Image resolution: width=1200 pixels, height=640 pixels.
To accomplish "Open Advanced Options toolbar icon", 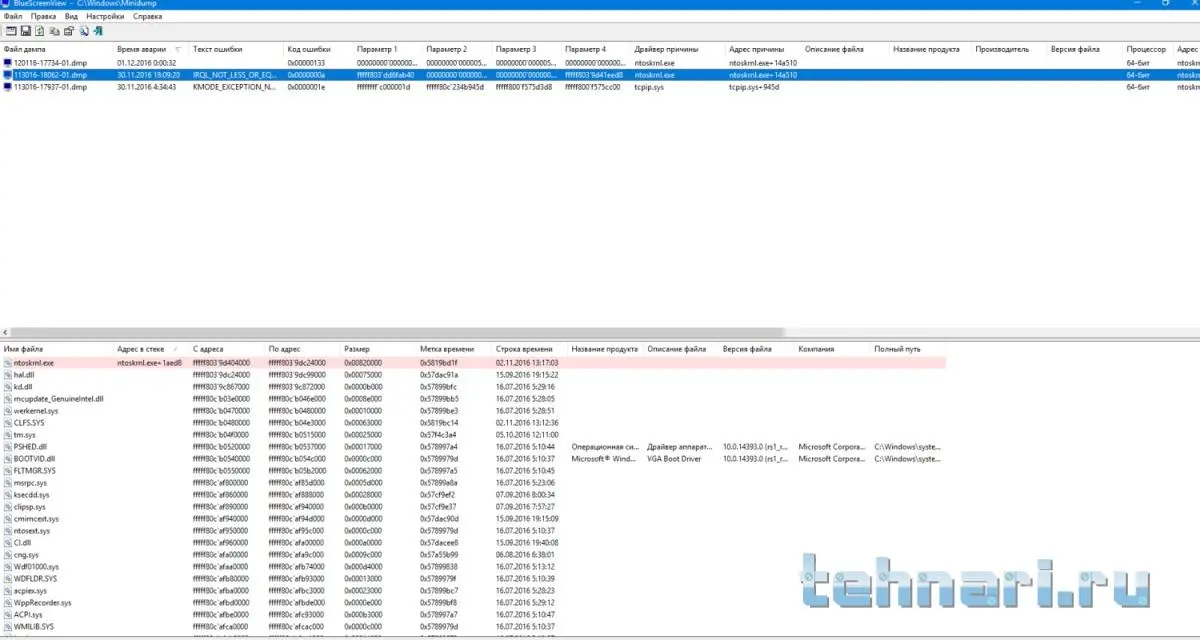I will tap(11, 31).
